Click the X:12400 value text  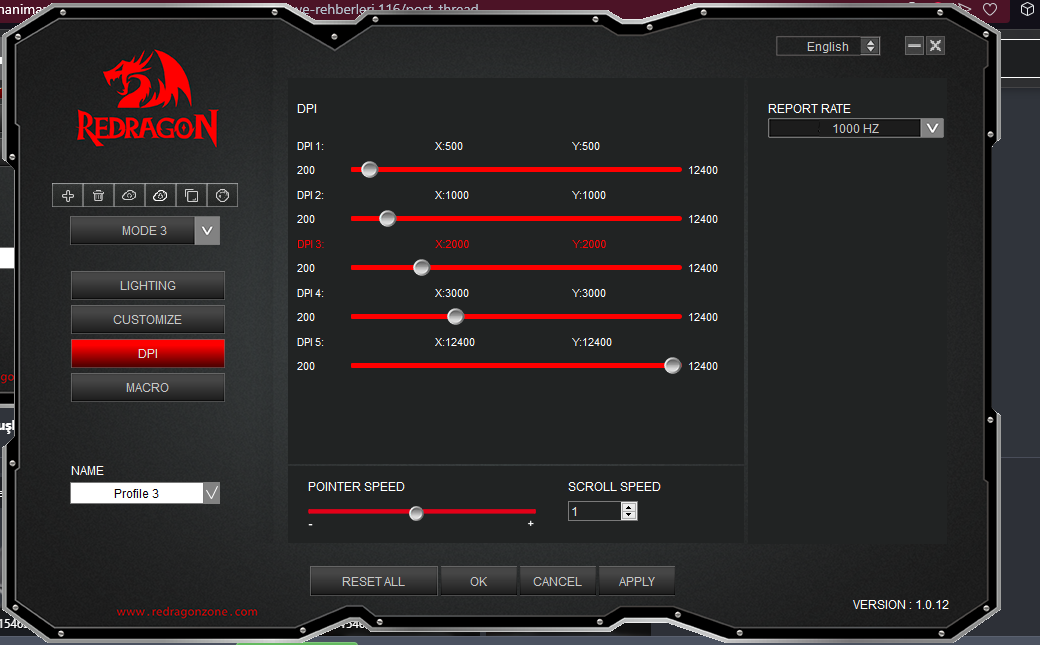point(455,342)
